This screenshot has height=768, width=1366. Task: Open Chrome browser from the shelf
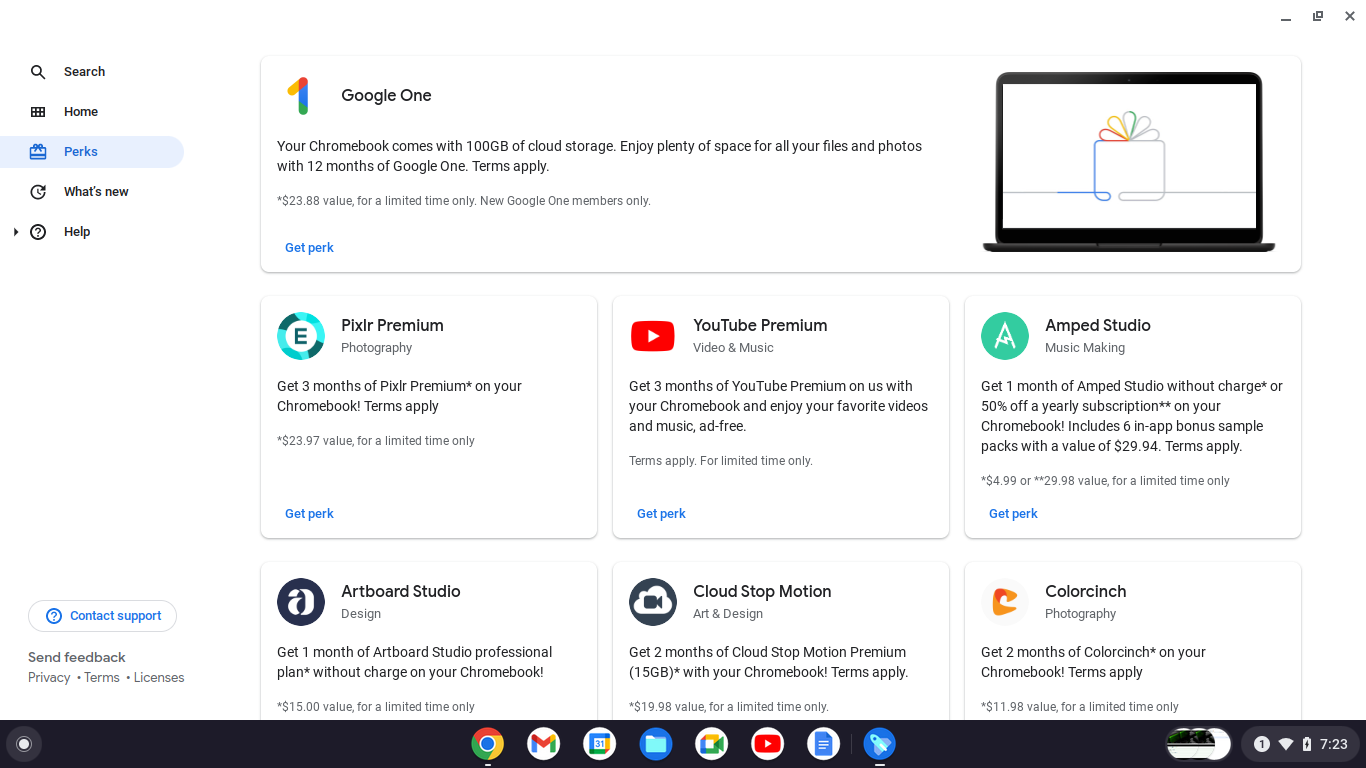coord(488,744)
